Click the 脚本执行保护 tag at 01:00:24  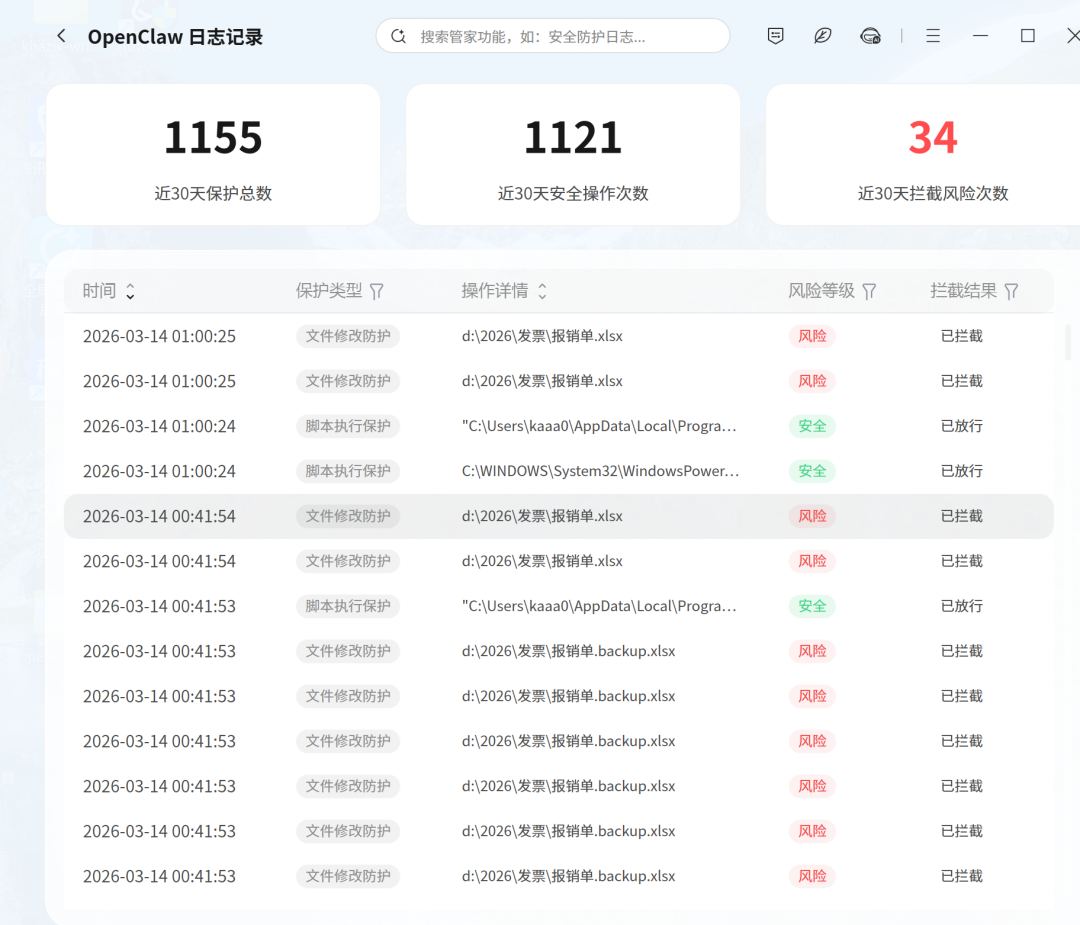347,426
